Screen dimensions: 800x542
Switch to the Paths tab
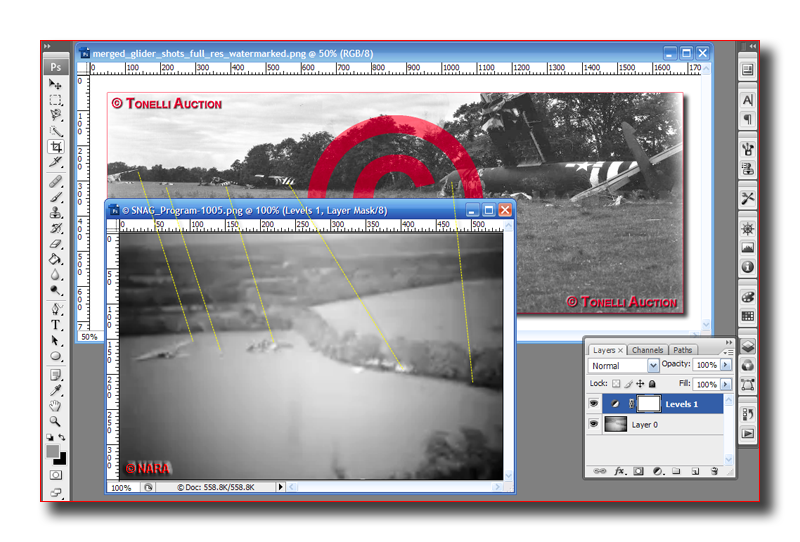(x=683, y=350)
